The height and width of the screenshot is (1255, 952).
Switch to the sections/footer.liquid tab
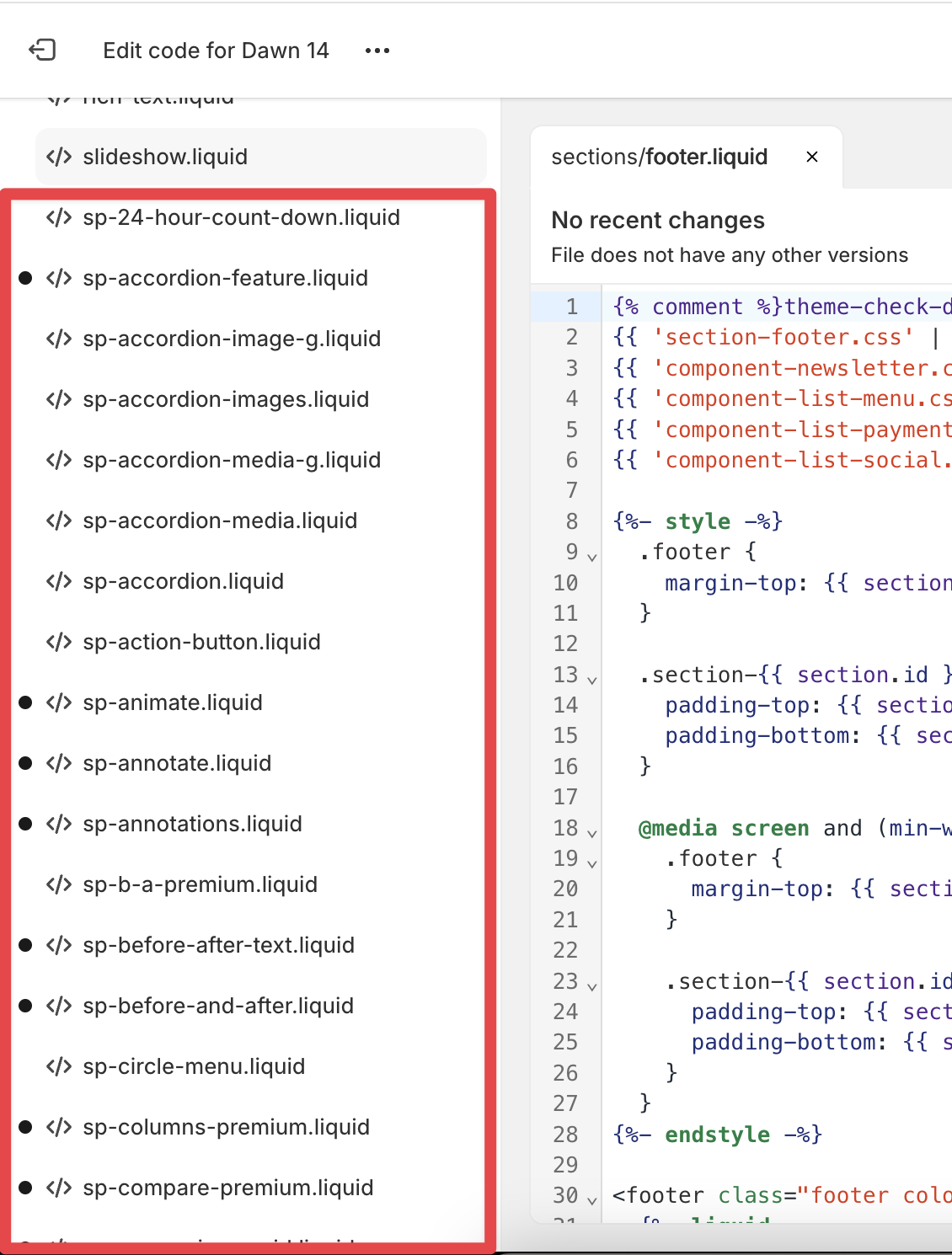pos(659,157)
